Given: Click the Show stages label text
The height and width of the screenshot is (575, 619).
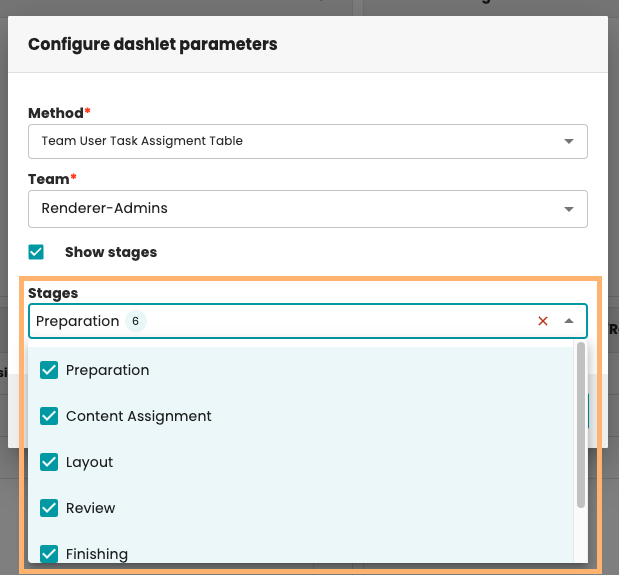Looking at the screenshot, I should 111,252.
